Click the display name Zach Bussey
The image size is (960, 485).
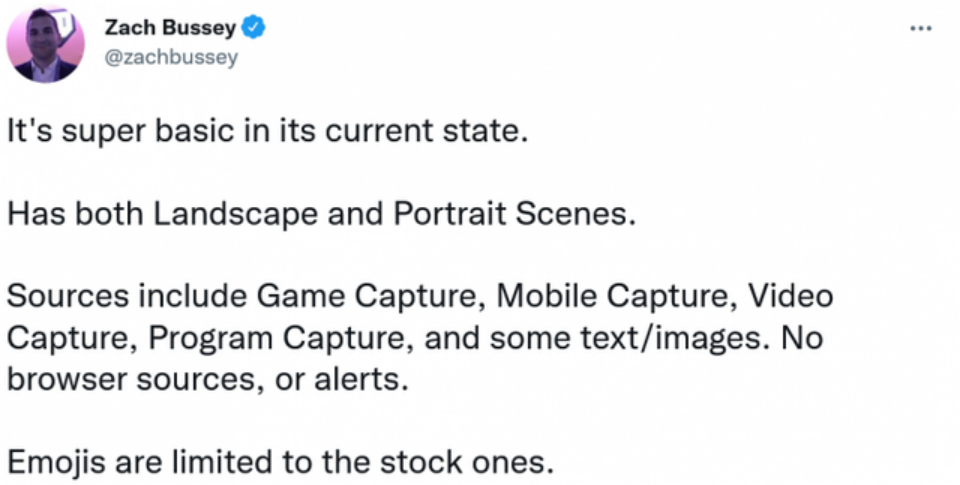[175, 29]
